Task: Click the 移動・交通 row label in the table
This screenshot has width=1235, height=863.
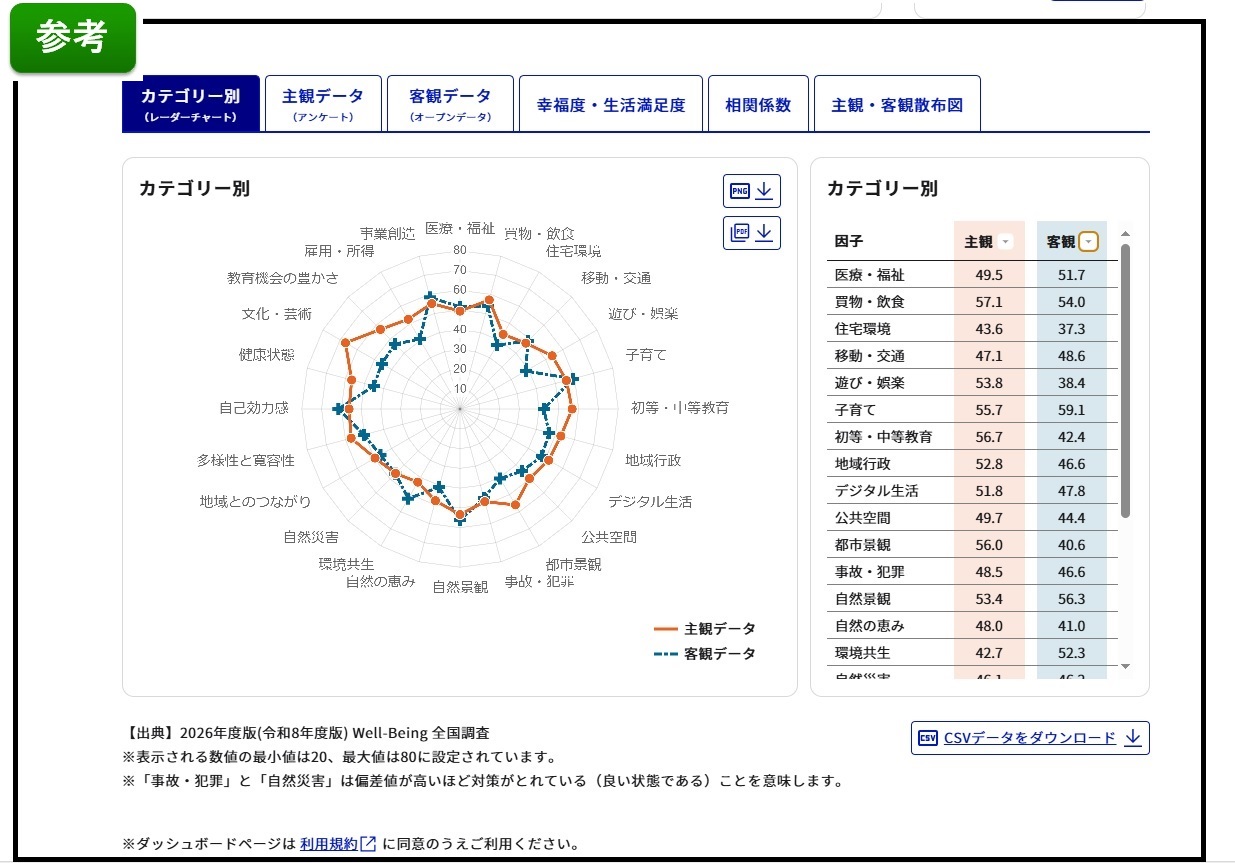Action: (869, 356)
